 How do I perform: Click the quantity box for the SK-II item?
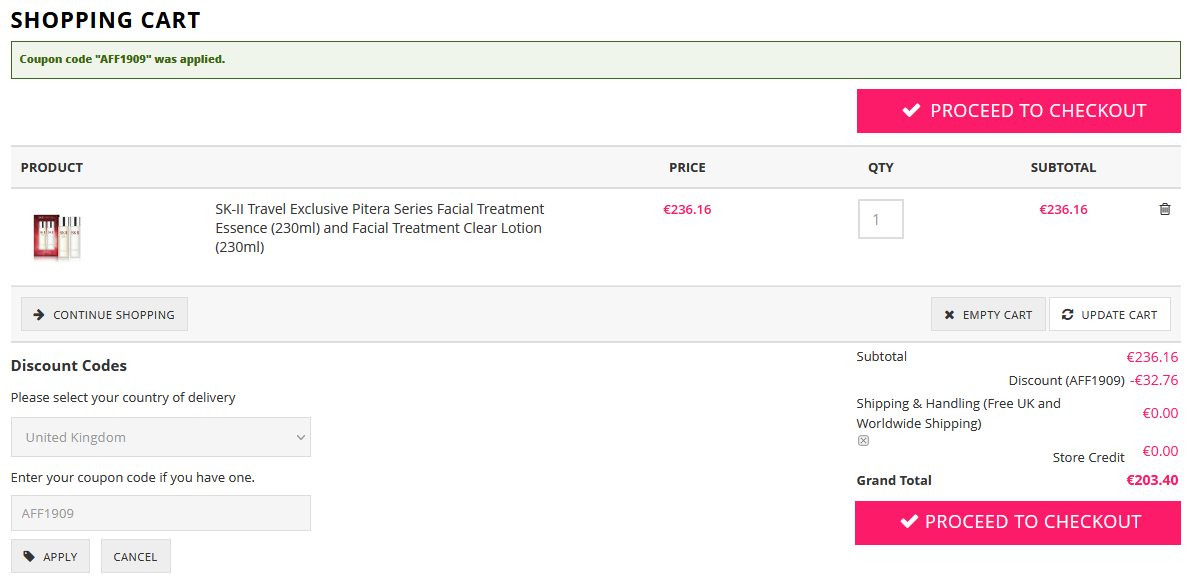(x=880, y=219)
